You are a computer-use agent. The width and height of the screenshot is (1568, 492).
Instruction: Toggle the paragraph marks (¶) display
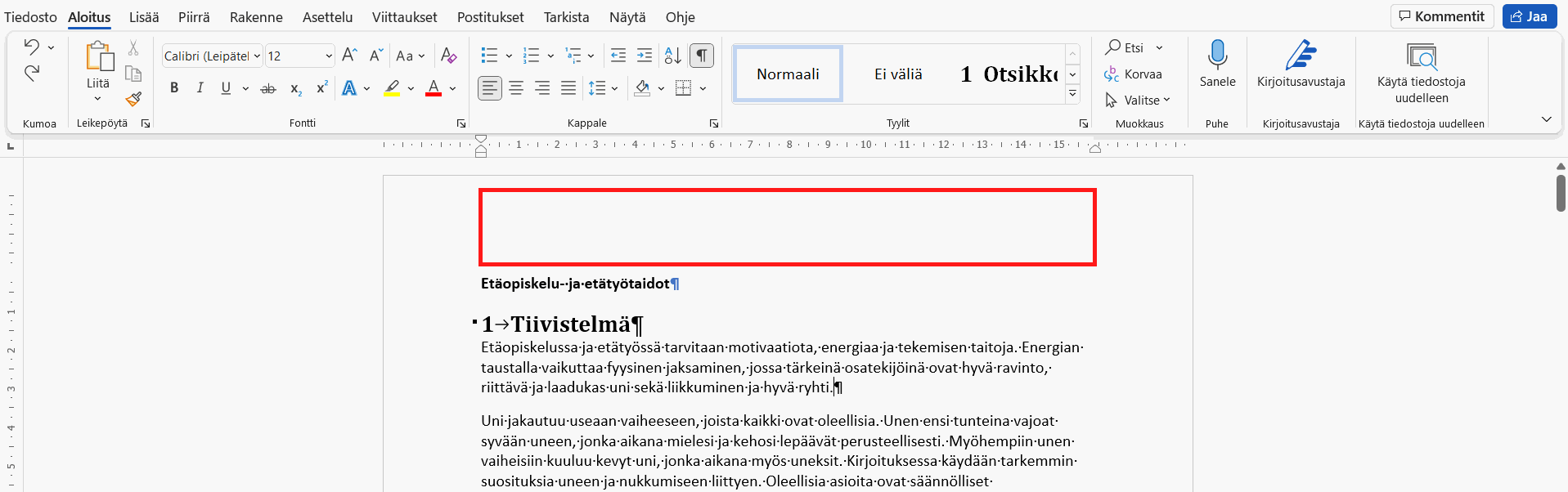tap(702, 56)
